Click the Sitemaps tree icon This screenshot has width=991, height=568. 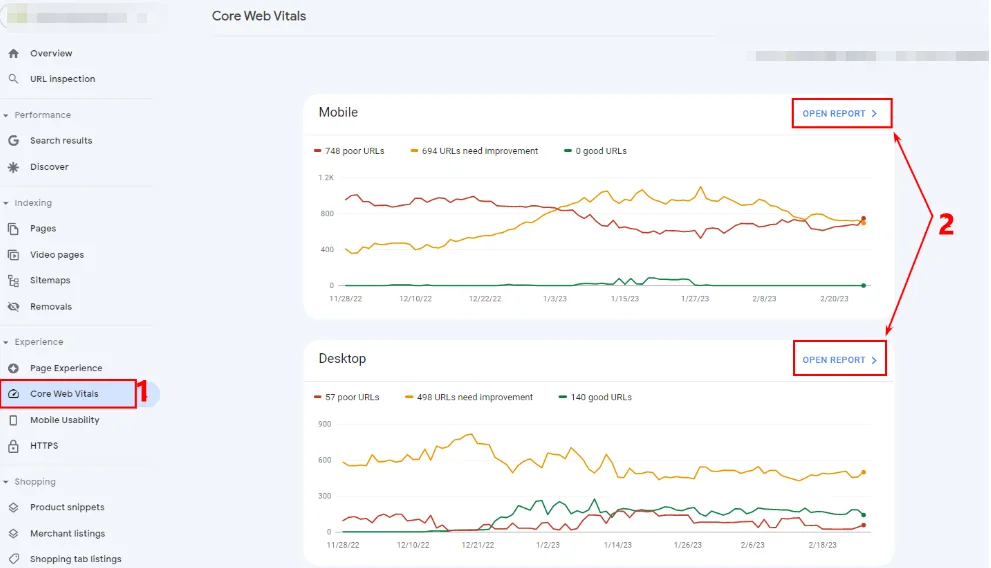click(x=13, y=281)
